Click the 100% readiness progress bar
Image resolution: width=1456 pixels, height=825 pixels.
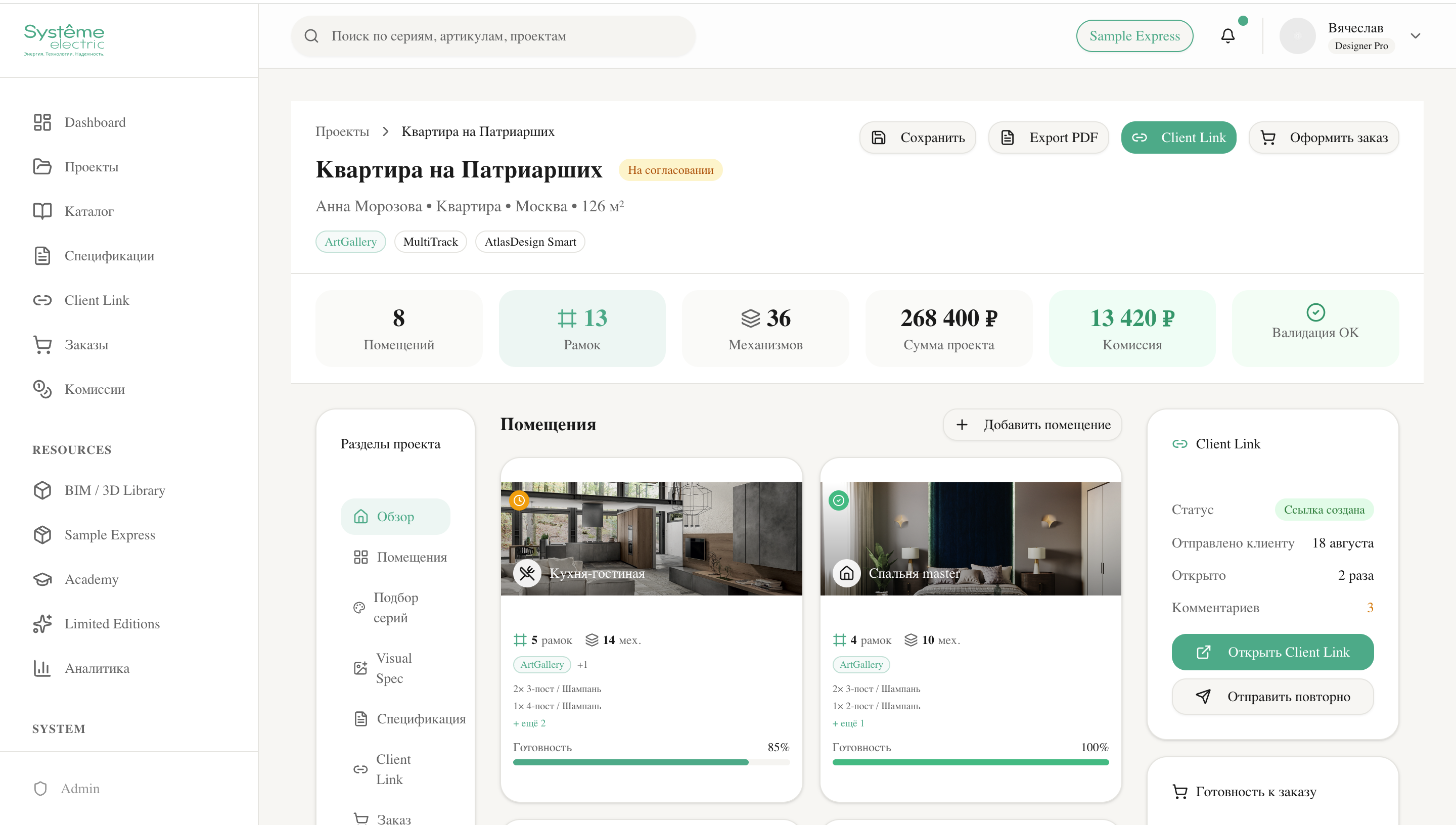970,763
